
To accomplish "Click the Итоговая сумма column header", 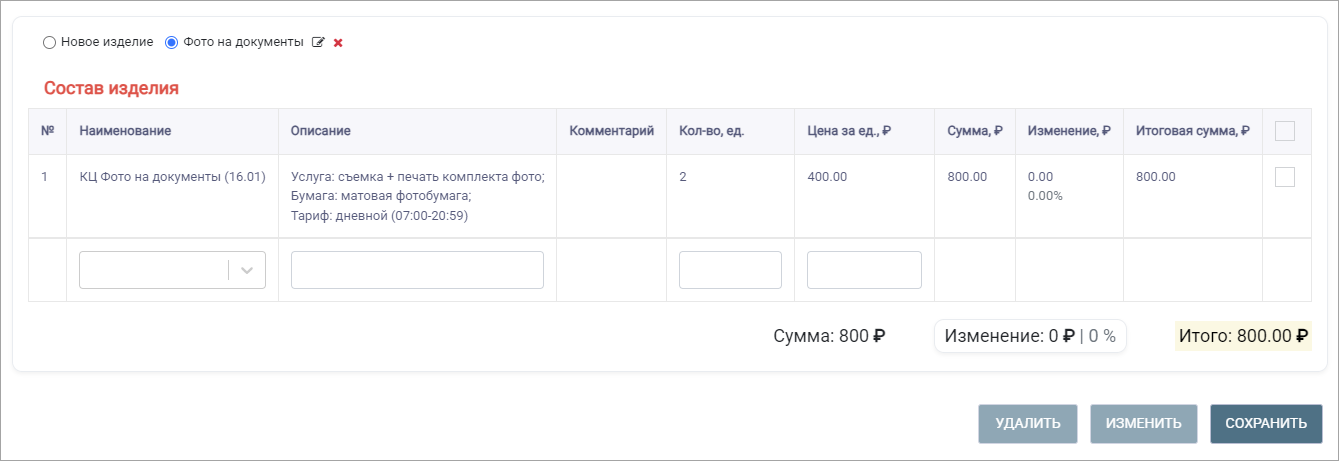I will [x=1193, y=131].
